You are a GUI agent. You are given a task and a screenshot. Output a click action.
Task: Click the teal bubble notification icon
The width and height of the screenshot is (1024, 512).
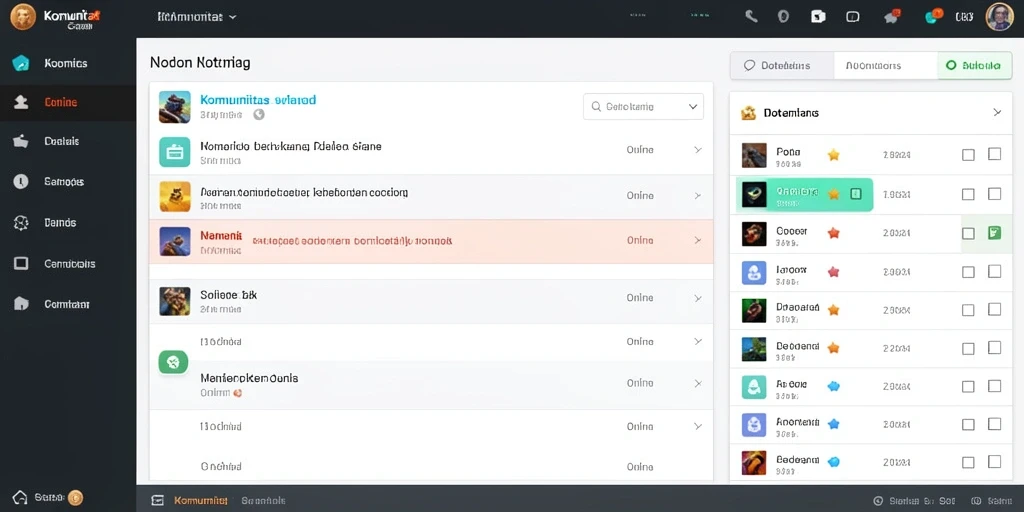pos(934,16)
